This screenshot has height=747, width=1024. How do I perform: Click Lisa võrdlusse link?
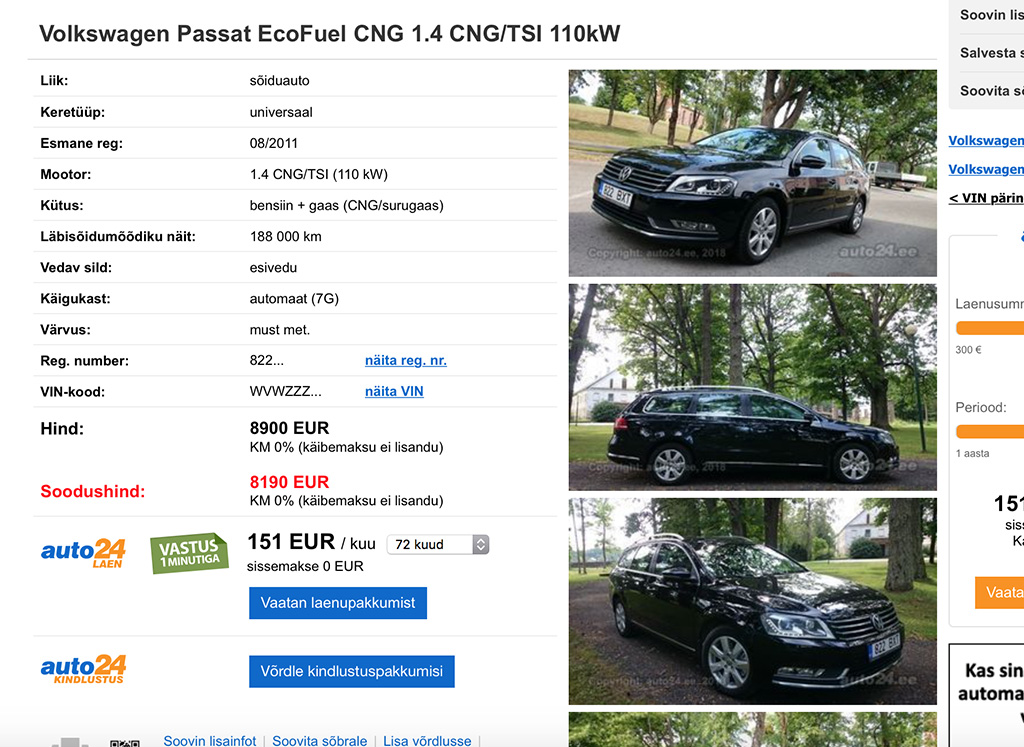(427, 740)
